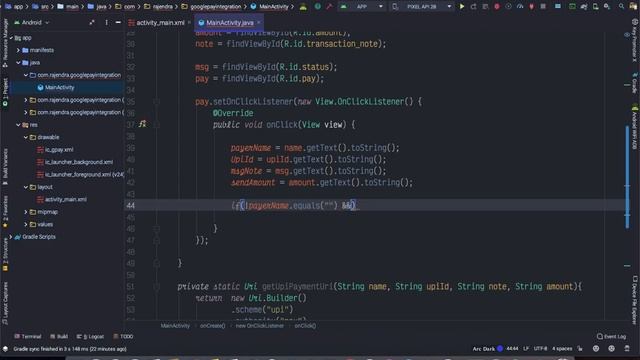Image resolution: width=640 pixels, height=360 pixels.
Task: Open the Event Log button
Action: [x=611, y=336]
